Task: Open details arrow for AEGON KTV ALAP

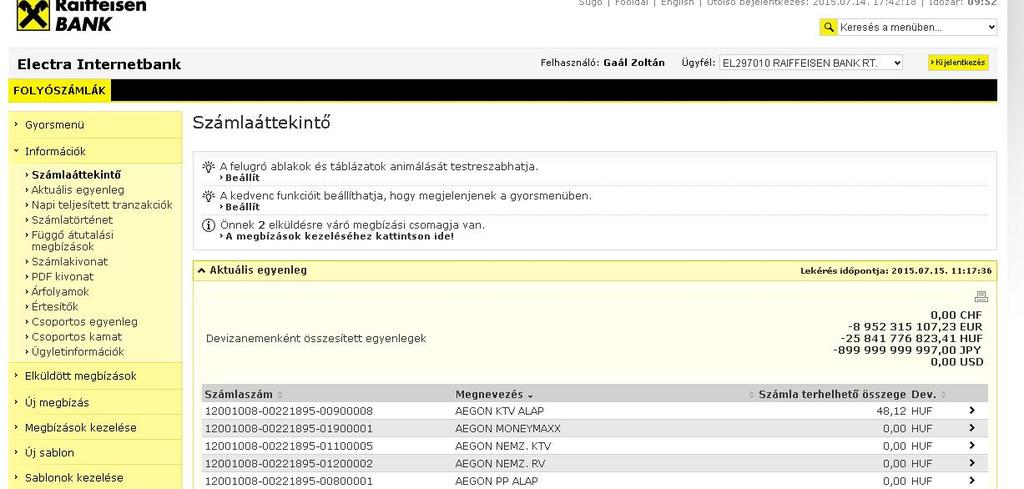Action: (x=972, y=411)
